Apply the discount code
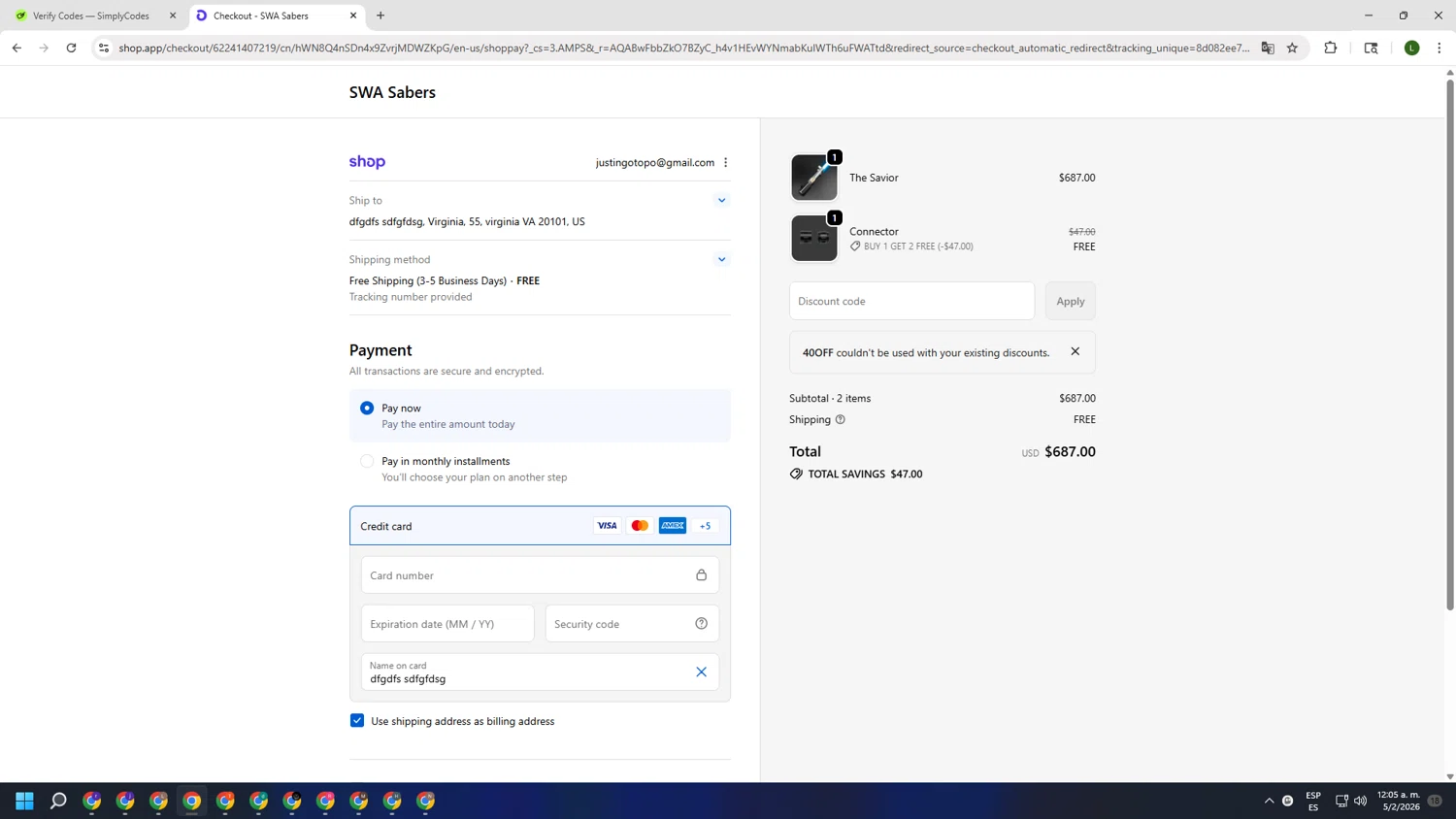 pyautogui.click(x=1071, y=301)
